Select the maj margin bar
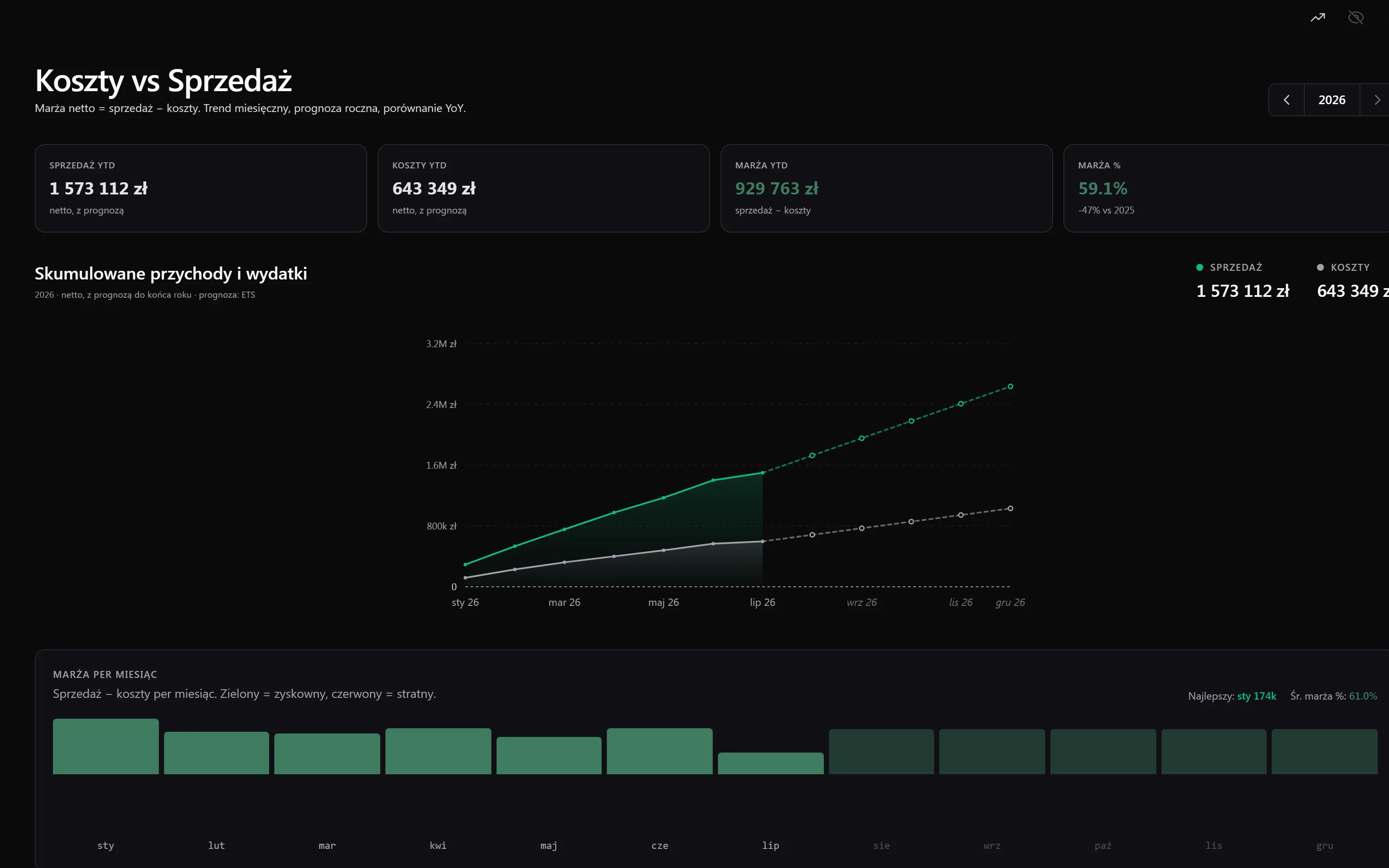This screenshot has width=1389, height=868. coord(549,756)
